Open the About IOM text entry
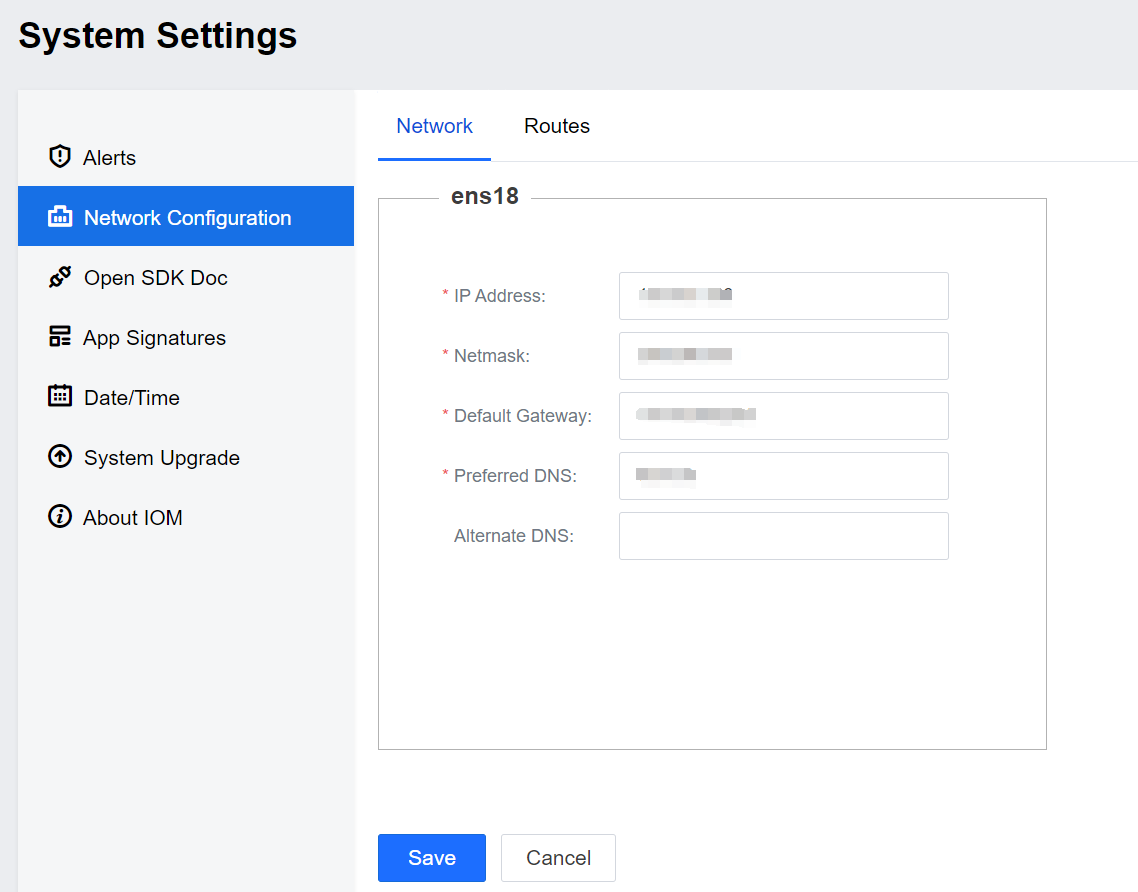1138x892 pixels. 133,518
